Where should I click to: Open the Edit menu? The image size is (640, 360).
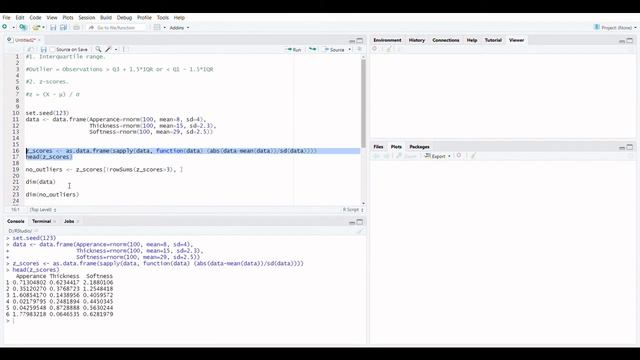tap(20, 18)
